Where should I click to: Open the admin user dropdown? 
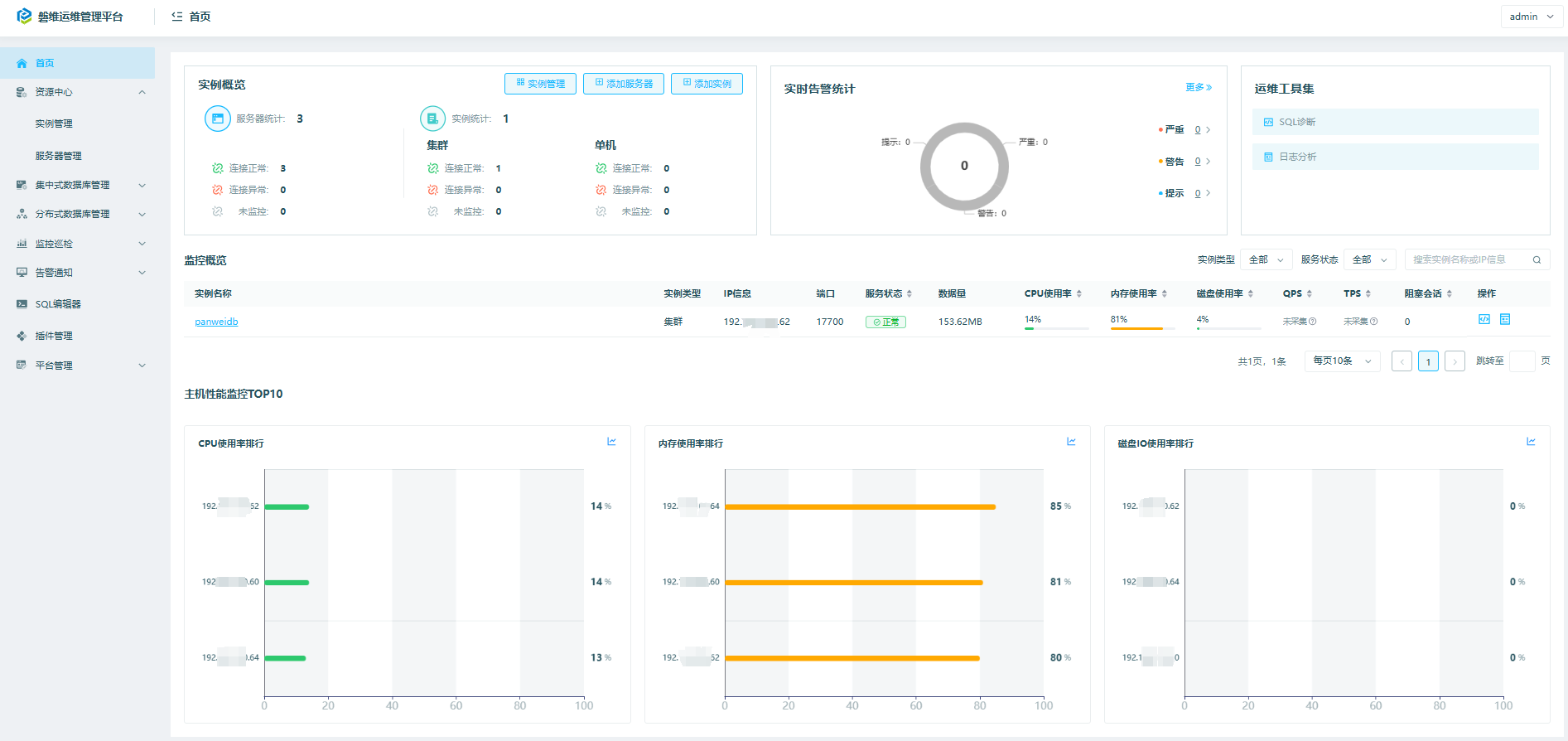pyautogui.click(x=1532, y=17)
